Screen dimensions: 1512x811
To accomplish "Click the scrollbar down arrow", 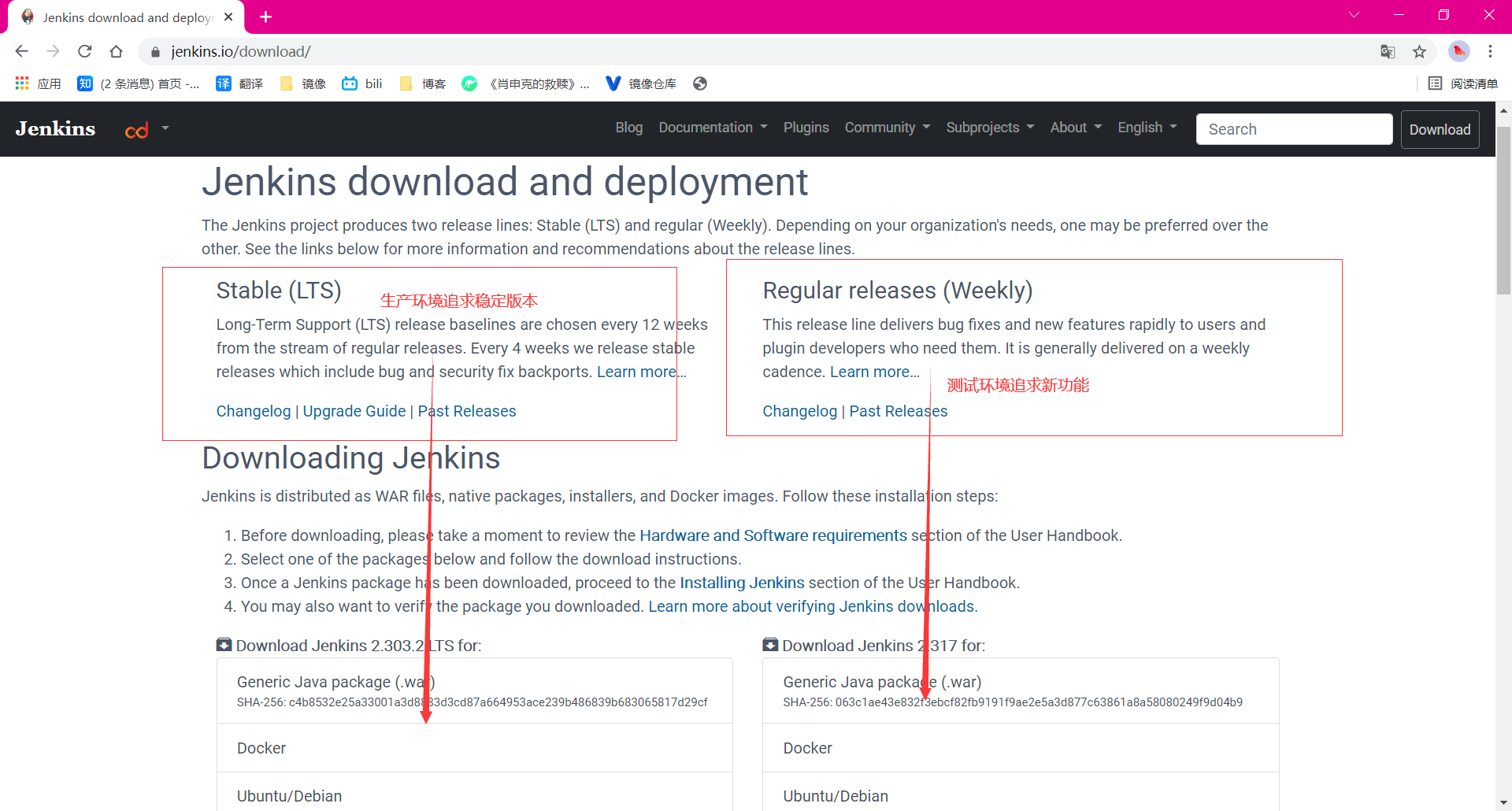I will [x=1503, y=802].
